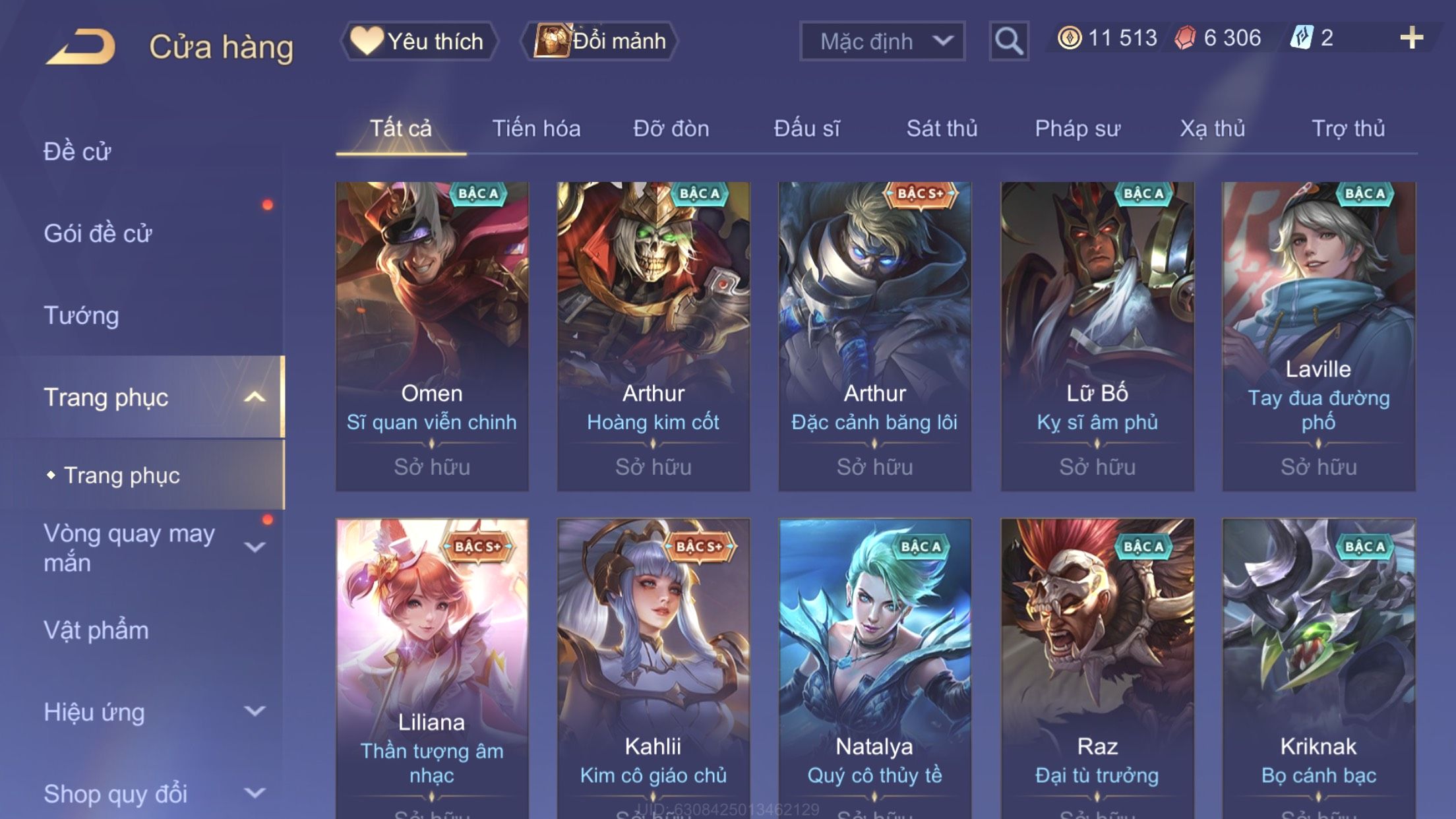This screenshot has width=1456, height=819.
Task: Open Yêu thích favorites heart button
Action: tap(419, 41)
